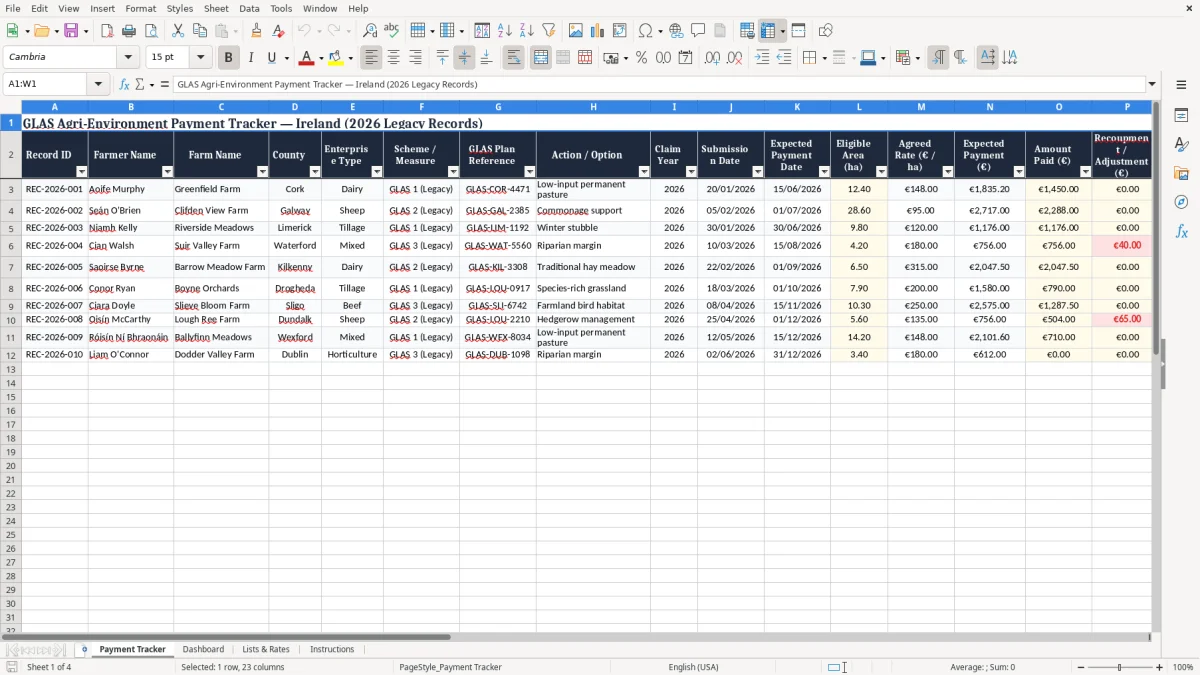Toggle Wrap Text button
The height and width of the screenshot is (675, 1200).
[x=514, y=58]
